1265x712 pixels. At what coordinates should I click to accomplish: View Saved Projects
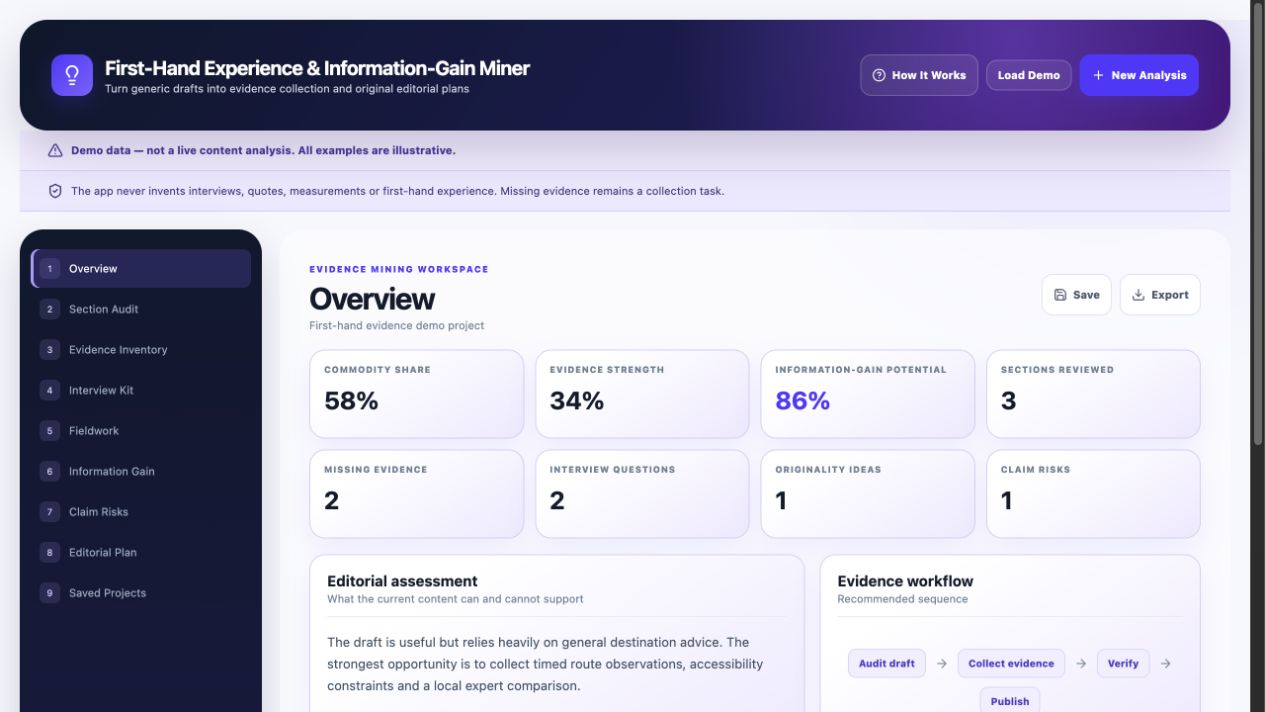(141, 593)
